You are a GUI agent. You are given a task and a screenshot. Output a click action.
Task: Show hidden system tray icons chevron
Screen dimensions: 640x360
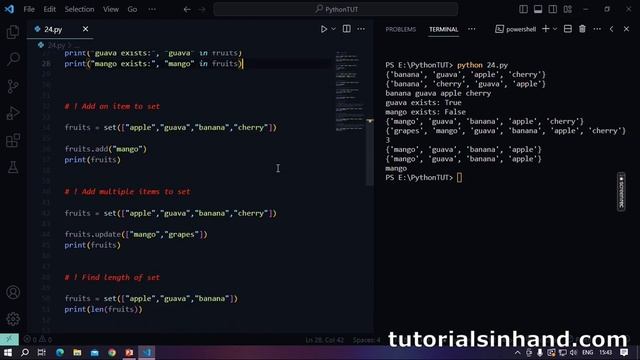518,352
